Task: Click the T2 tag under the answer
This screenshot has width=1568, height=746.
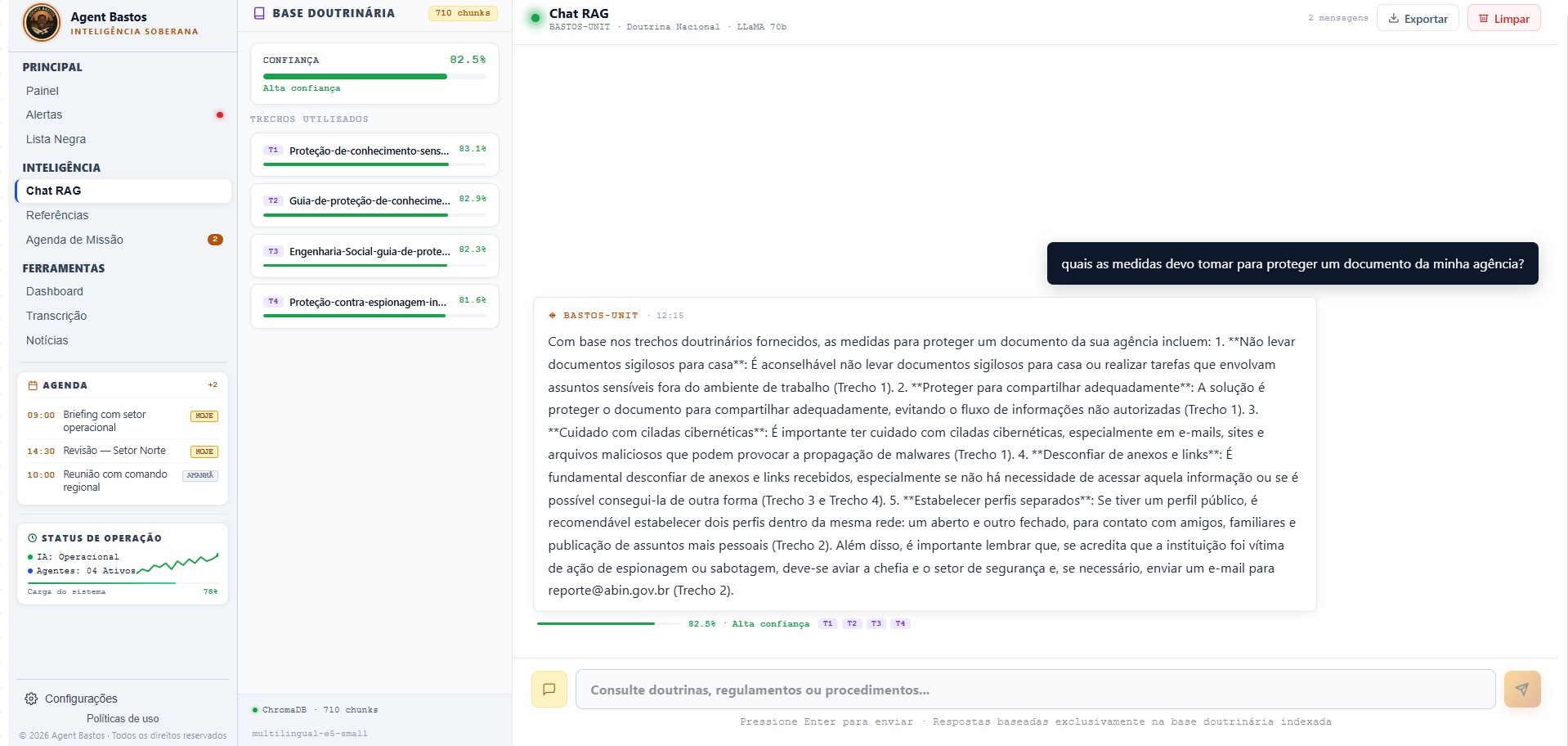Action: coord(852,623)
